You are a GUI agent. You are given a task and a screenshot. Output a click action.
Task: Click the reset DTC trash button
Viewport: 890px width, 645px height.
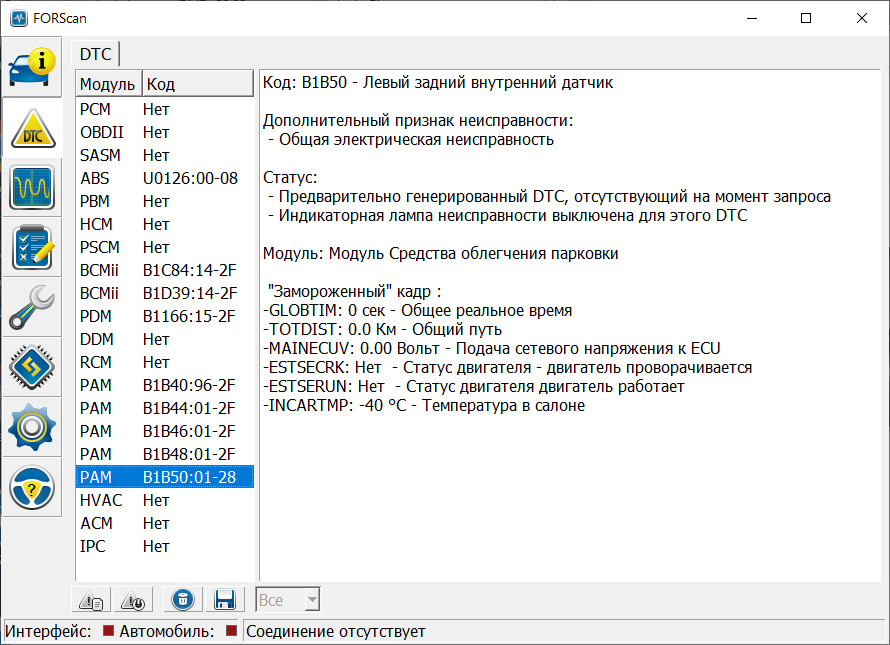[183, 600]
